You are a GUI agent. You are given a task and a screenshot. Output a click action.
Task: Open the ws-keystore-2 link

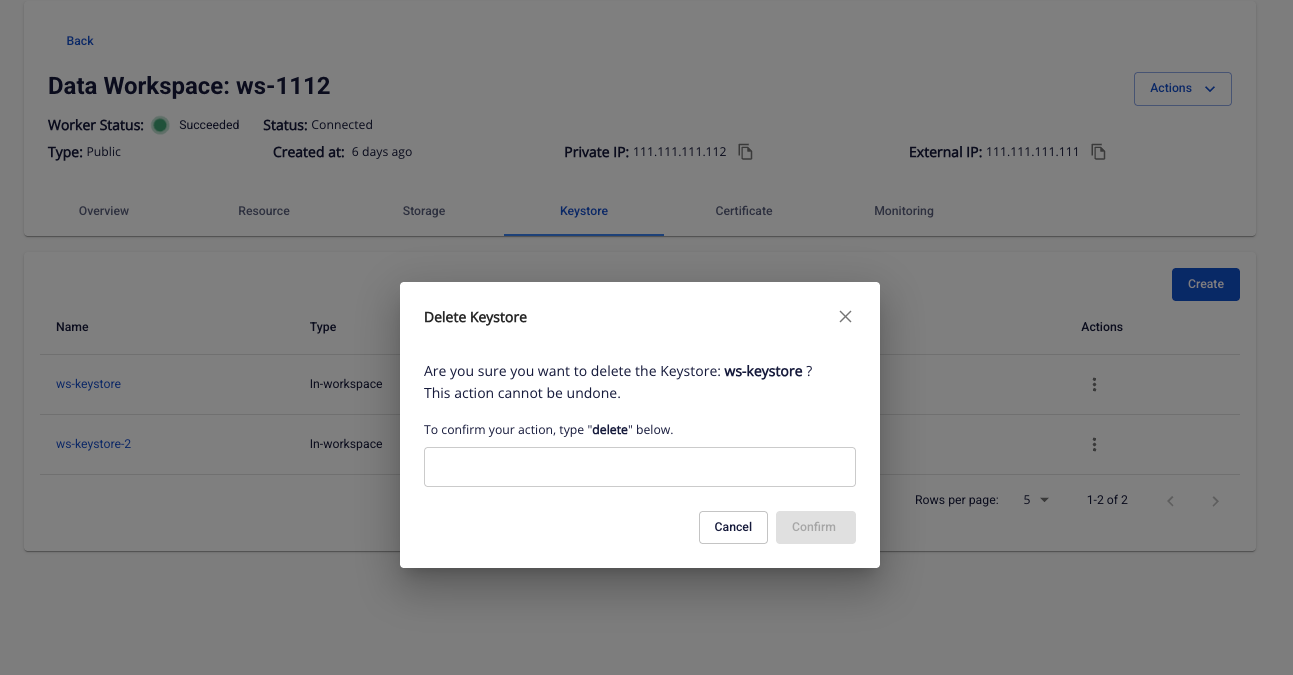tap(93, 444)
